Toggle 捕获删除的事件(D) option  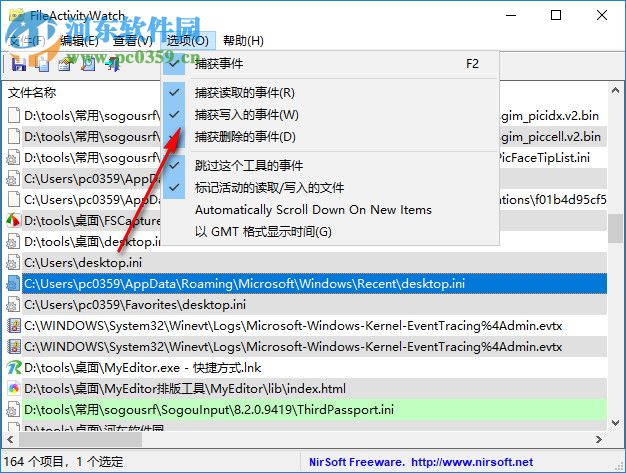point(331,137)
